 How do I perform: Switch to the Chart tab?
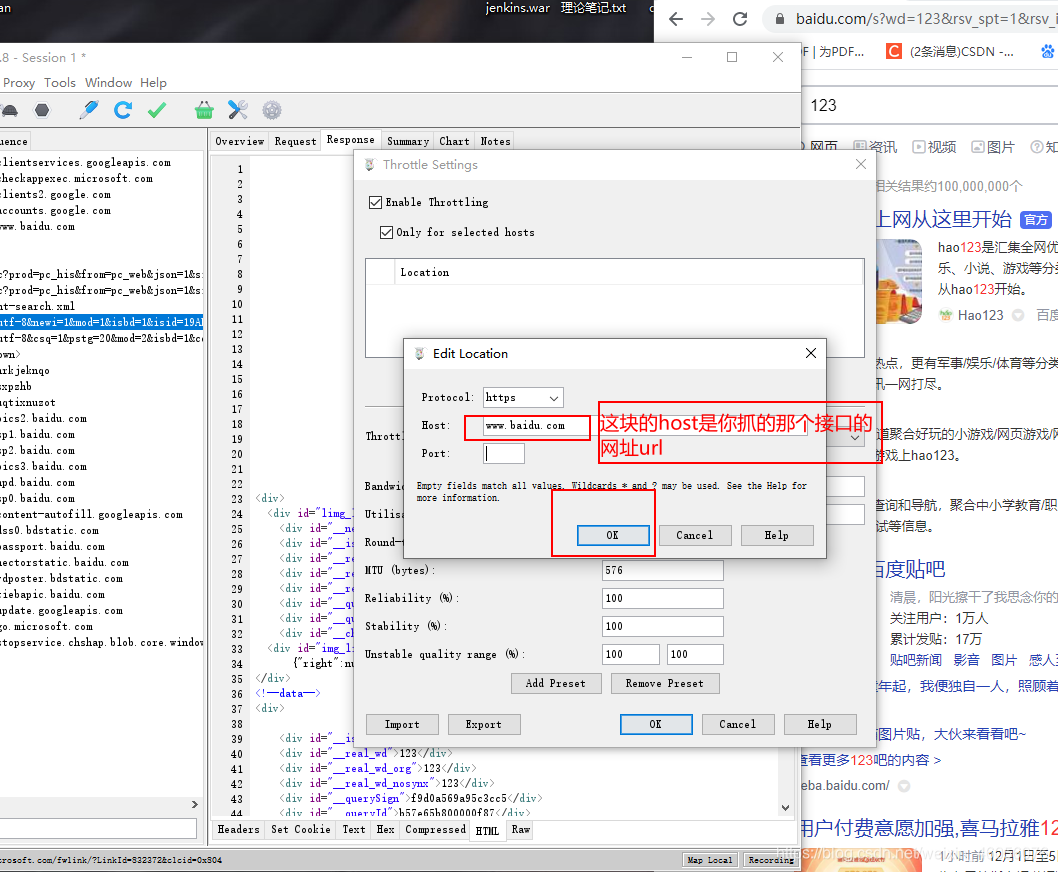pyautogui.click(x=454, y=141)
